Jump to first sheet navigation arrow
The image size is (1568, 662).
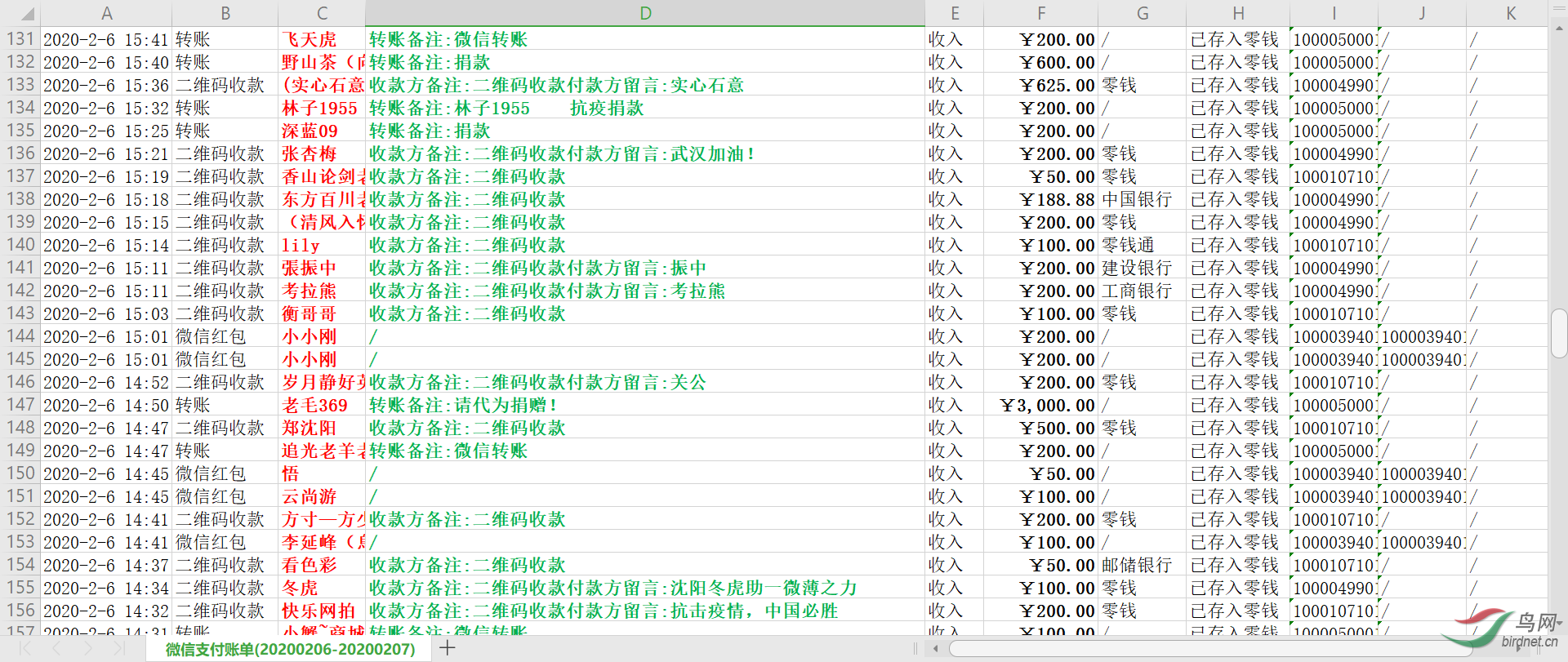click(24, 648)
